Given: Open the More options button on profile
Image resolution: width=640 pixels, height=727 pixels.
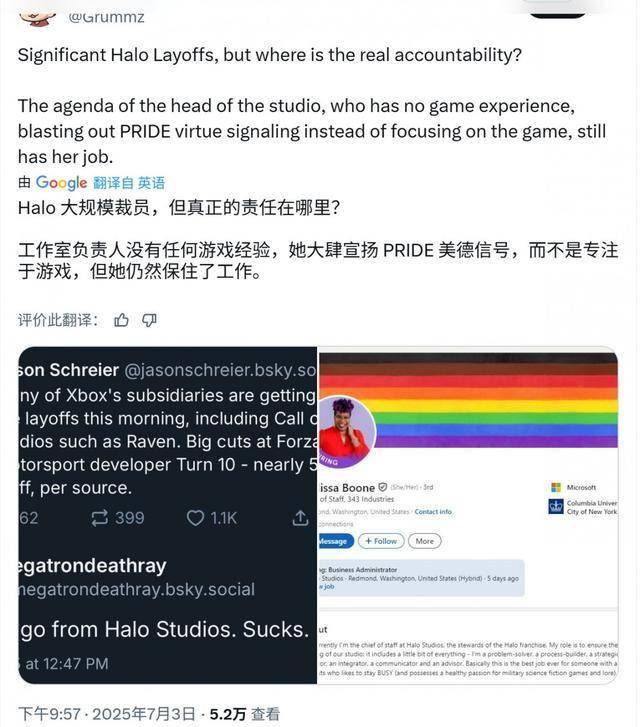Looking at the screenshot, I should 424,541.
